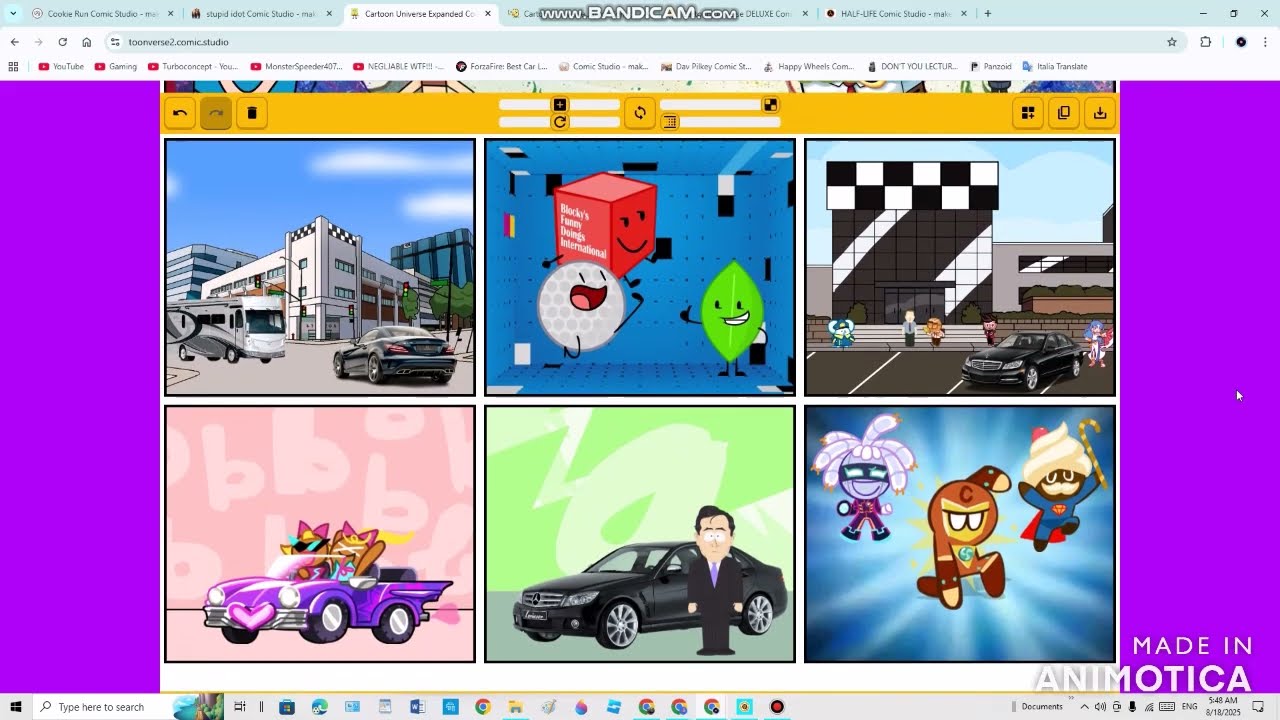Bookmark this page with star icon
The image size is (1280, 720).
tap(1172, 42)
